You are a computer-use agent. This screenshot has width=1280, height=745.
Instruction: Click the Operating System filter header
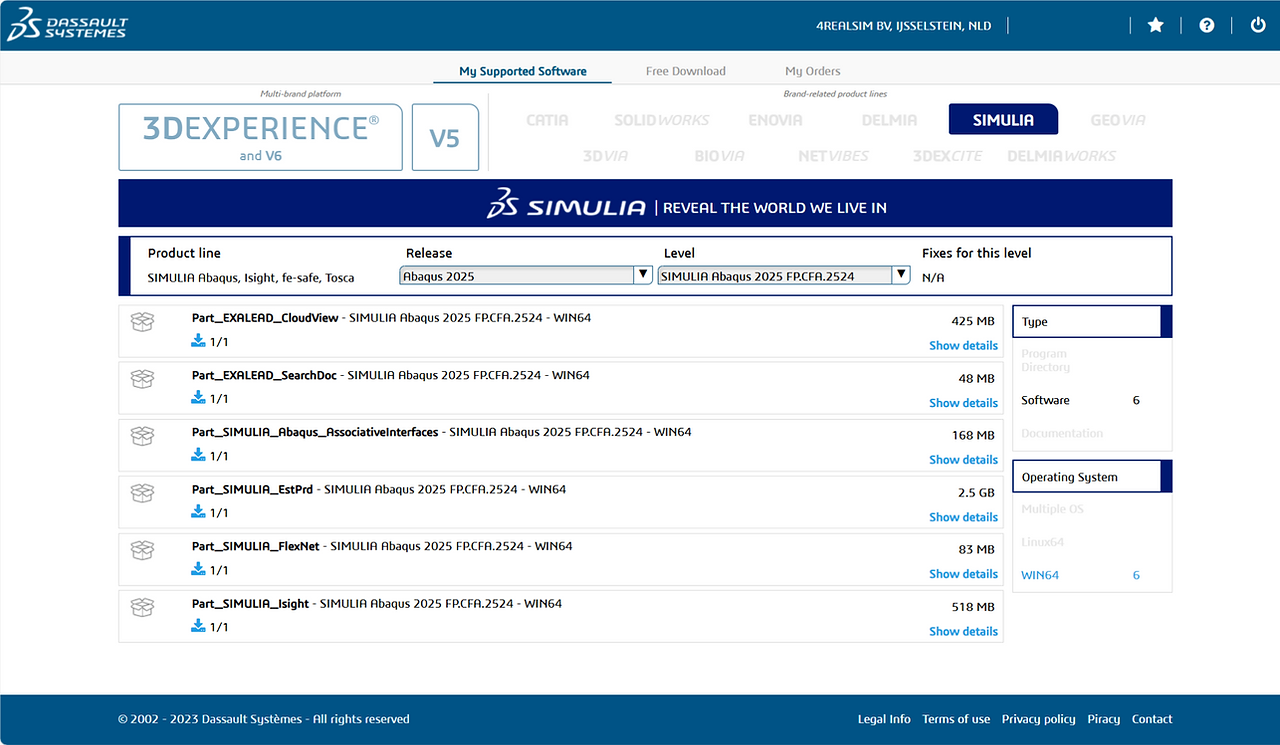(x=1092, y=477)
